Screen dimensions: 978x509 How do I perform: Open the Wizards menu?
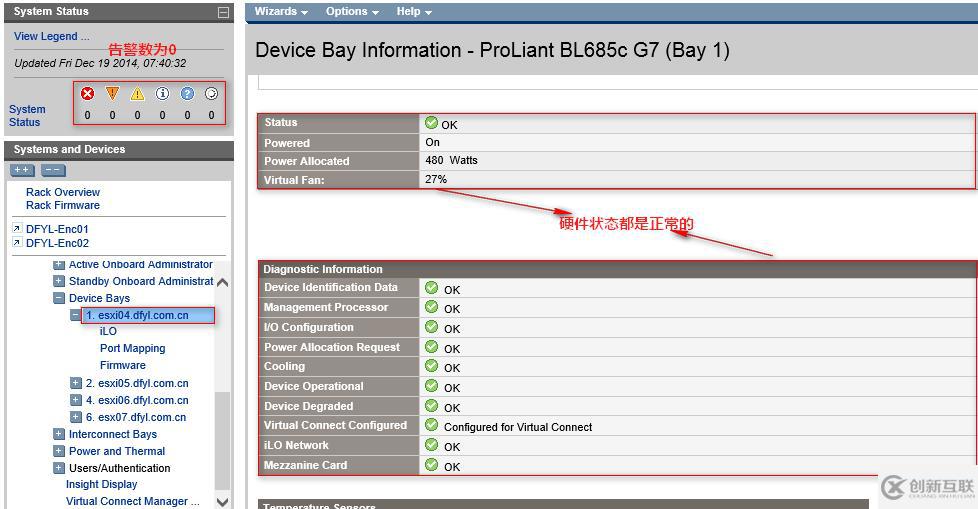coord(281,12)
